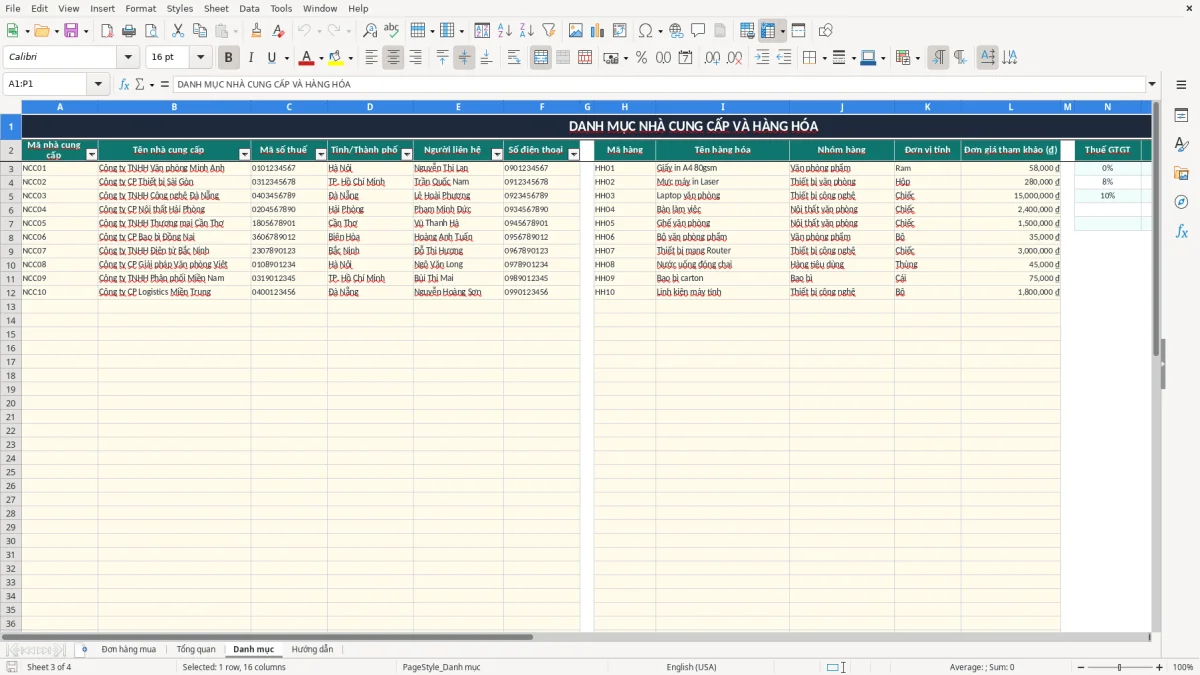The width and height of the screenshot is (1200, 675).
Task: Click the Sort Descending icon
Action: (x=527, y=31)
